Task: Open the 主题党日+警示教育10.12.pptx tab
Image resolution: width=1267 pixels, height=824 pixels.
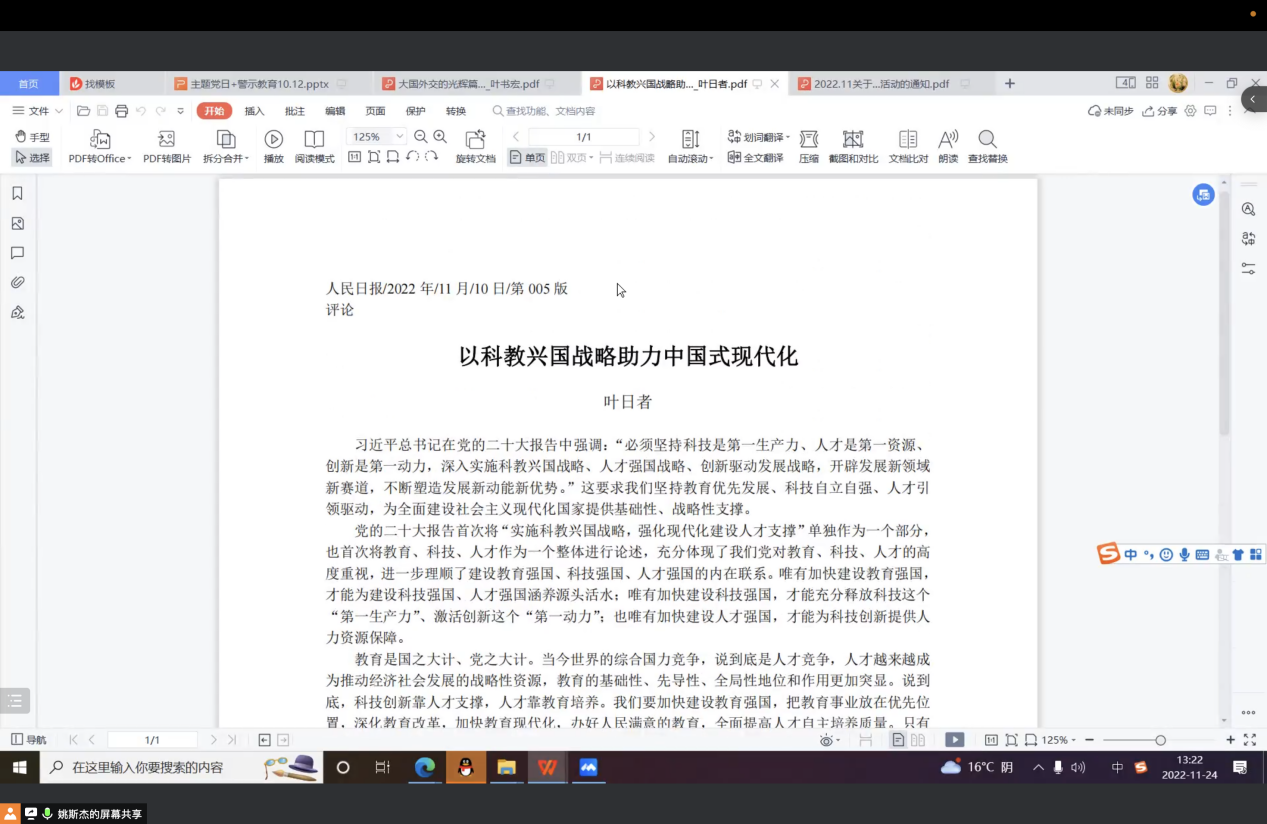Action: [x=260, y=84]
